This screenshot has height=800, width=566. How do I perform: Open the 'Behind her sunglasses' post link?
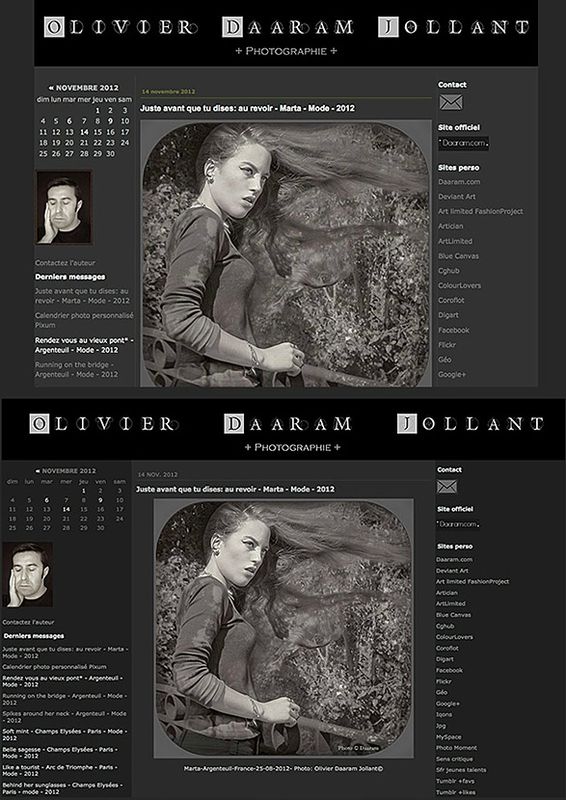pyautogui.click(x=64, y=788)
